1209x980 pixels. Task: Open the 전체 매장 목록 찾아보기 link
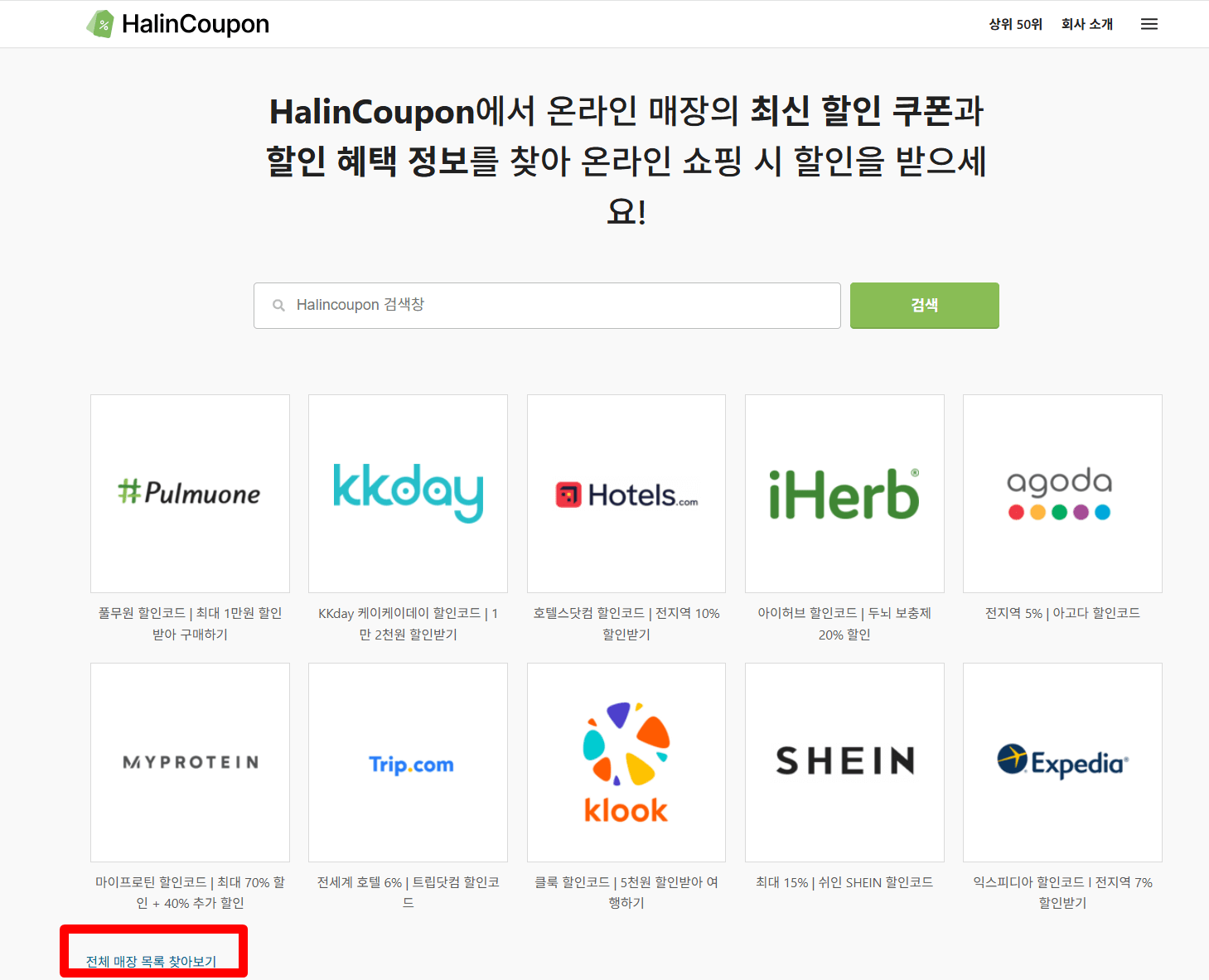[152, 961]
